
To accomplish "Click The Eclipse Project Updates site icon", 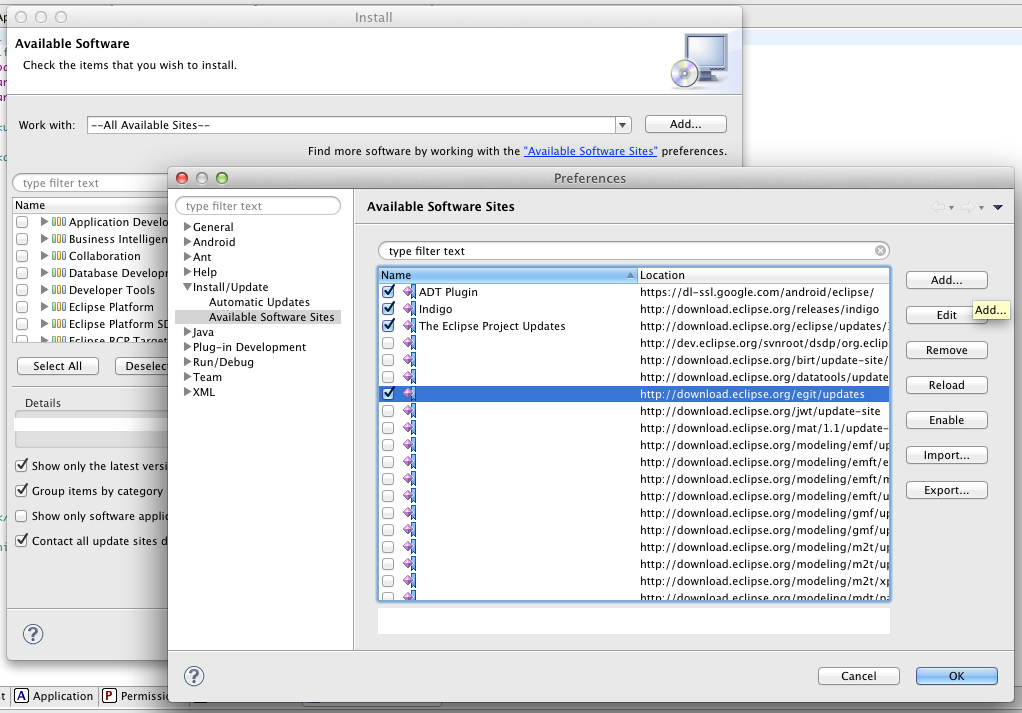I will click(x=409, y=326).
